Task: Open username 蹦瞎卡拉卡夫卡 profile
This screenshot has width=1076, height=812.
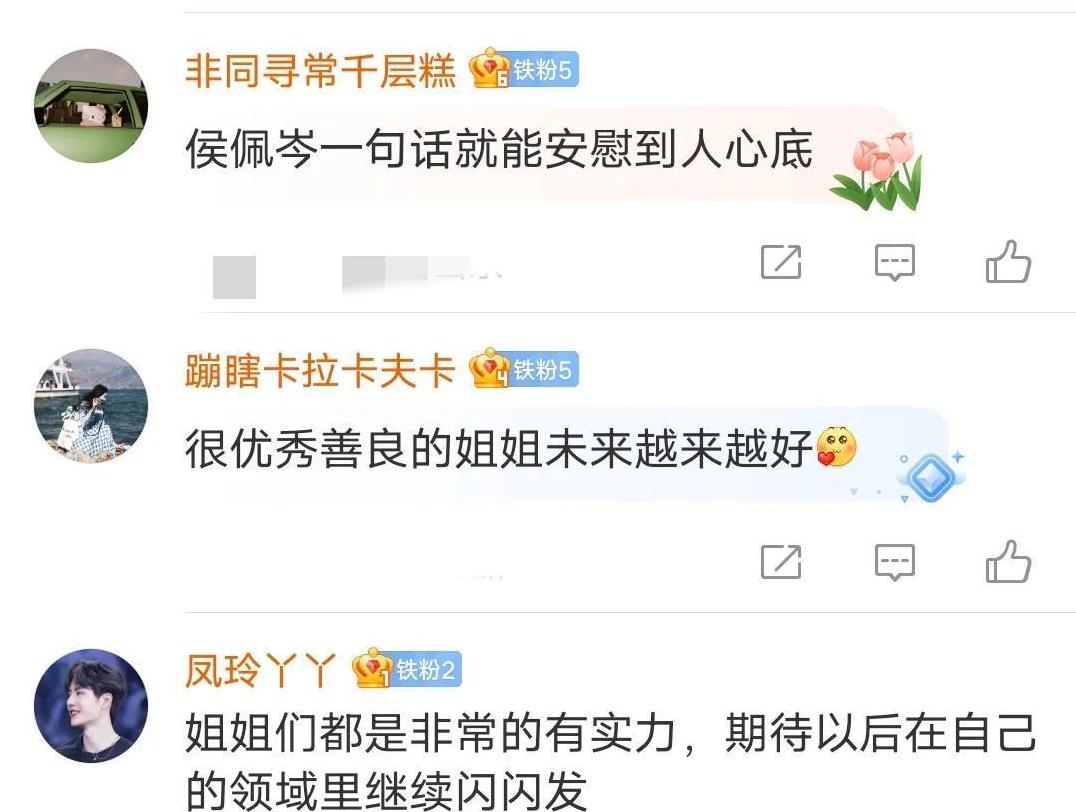Action: point(320,371)
